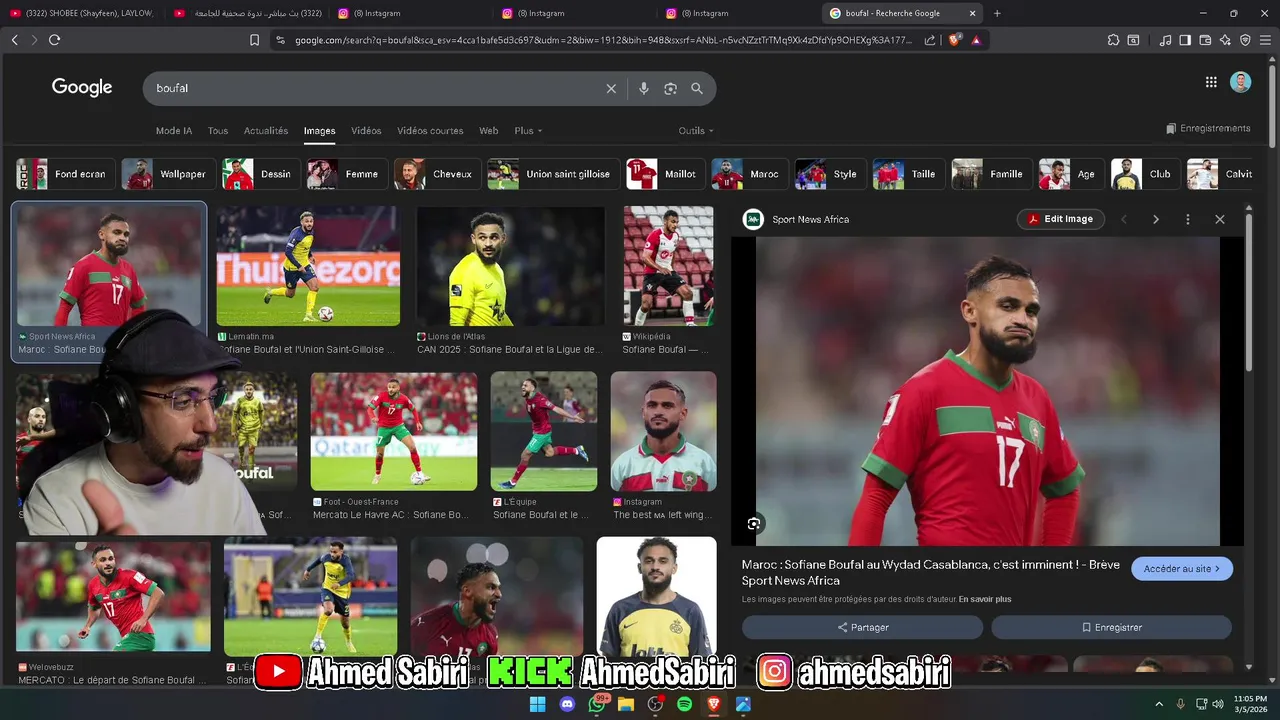Open the Brave Shields icon
Image resolution: width=1280 pixels, height=720 pixels.
954,40
